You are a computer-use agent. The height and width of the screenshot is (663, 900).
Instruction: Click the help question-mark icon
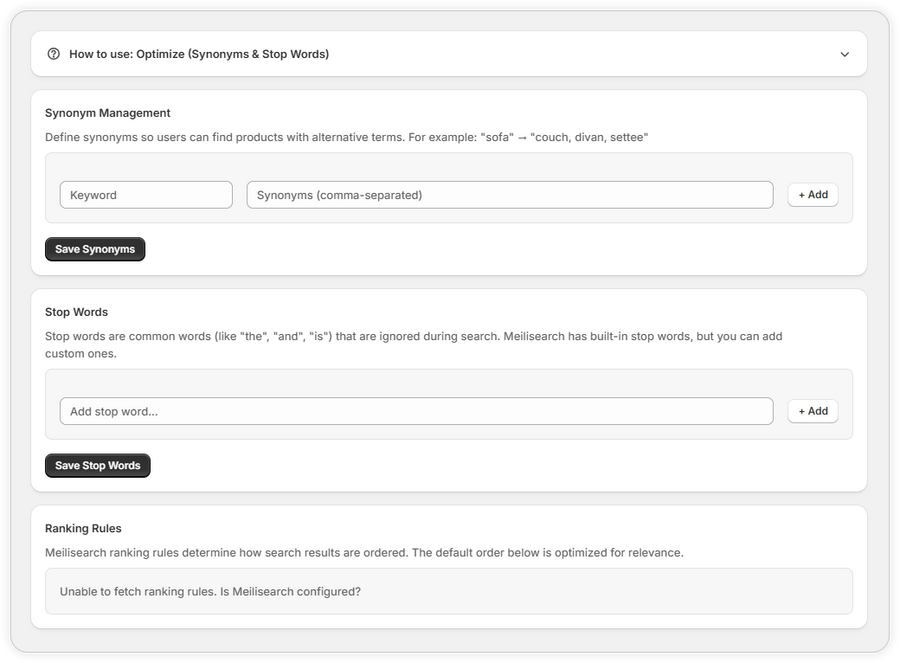tap(53, 54)
